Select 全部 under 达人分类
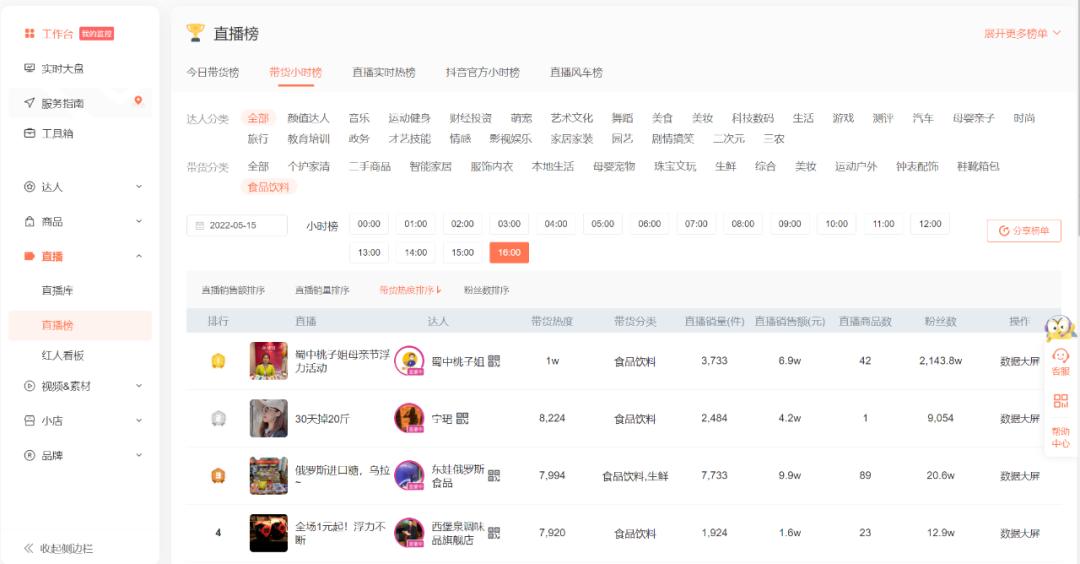The height and width of the screenshot is (564, 1080). tap(258, 118)
